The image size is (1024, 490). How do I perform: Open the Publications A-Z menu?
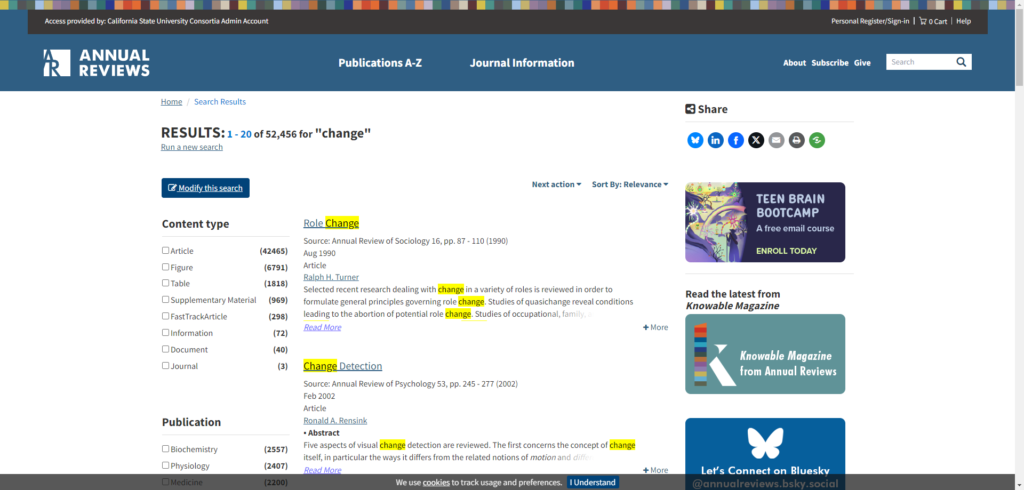(380, 62)
